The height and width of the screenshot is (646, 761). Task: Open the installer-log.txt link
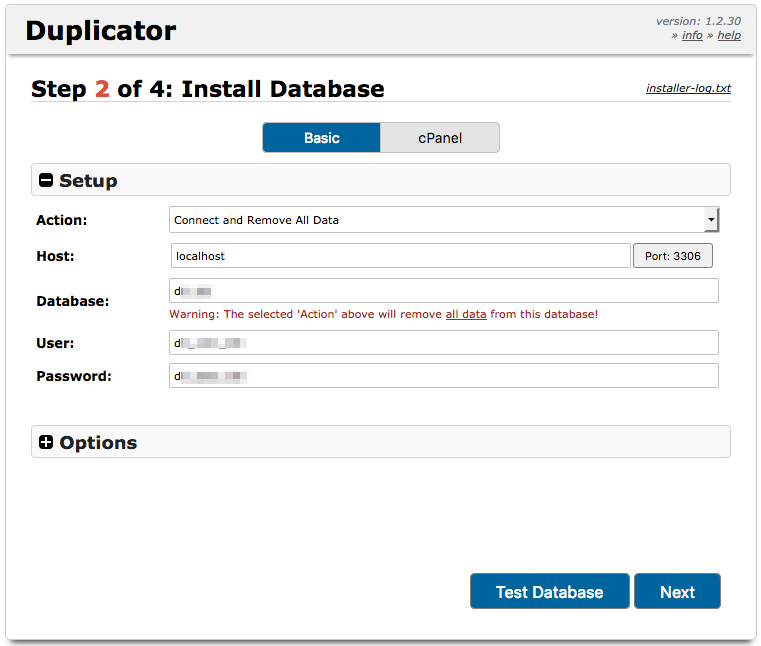(x=688, y=88)
